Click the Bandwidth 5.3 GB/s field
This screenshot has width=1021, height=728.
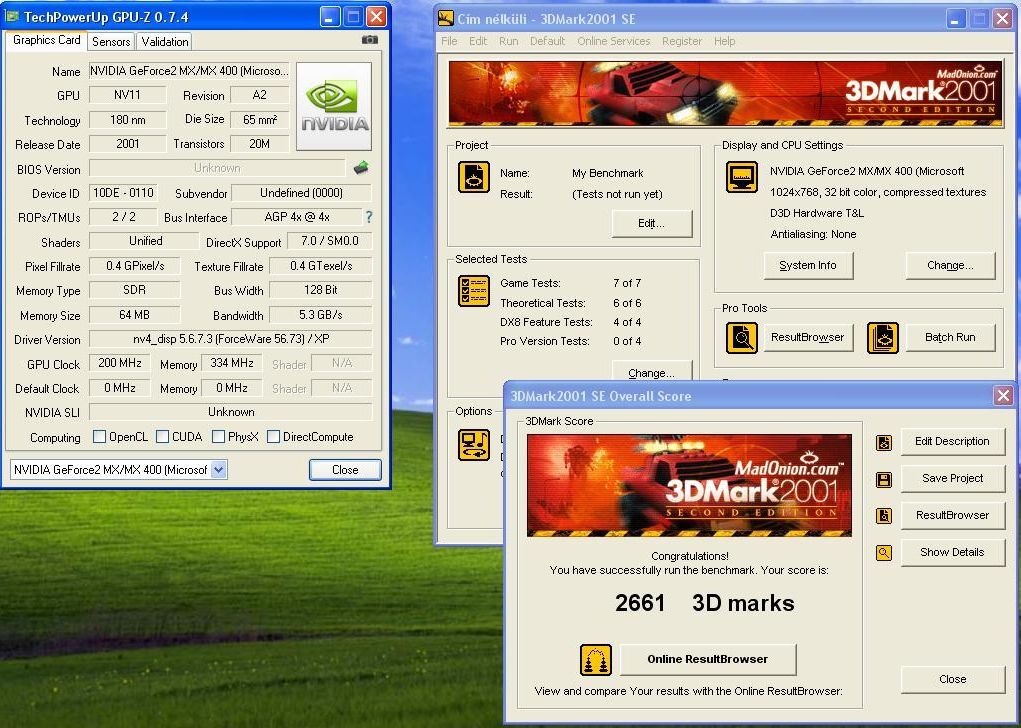(320, 315)
